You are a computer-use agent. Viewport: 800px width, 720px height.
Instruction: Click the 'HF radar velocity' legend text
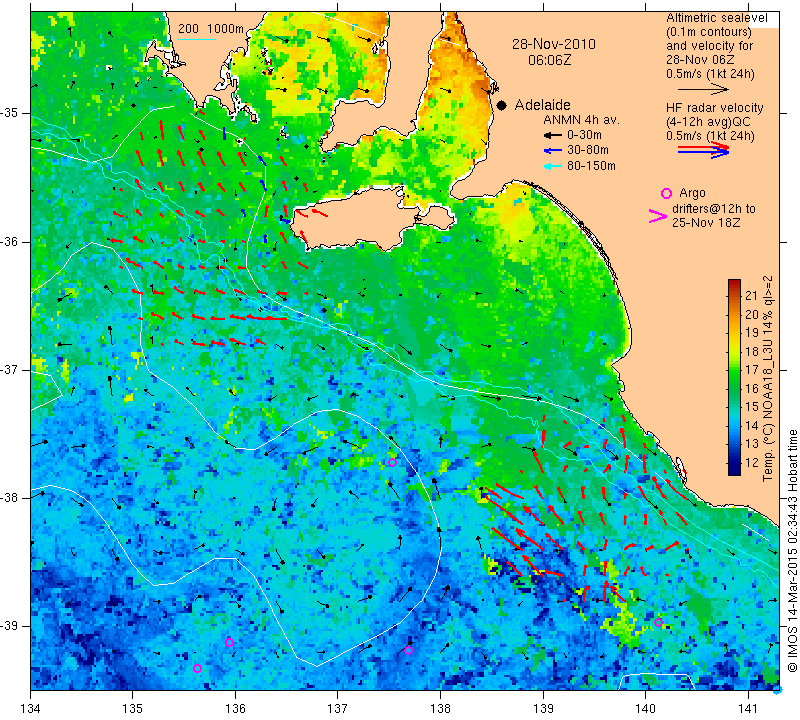pos(714,108)
